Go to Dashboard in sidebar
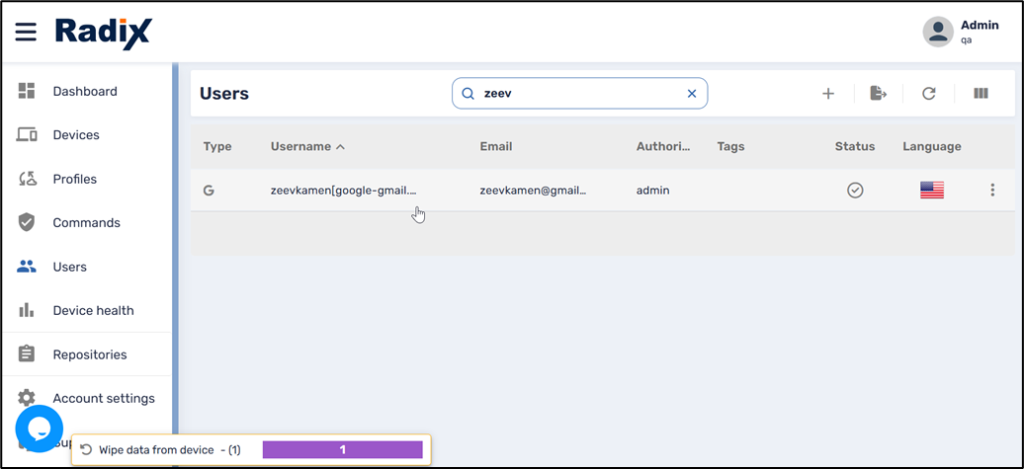 tap(85, 91)
